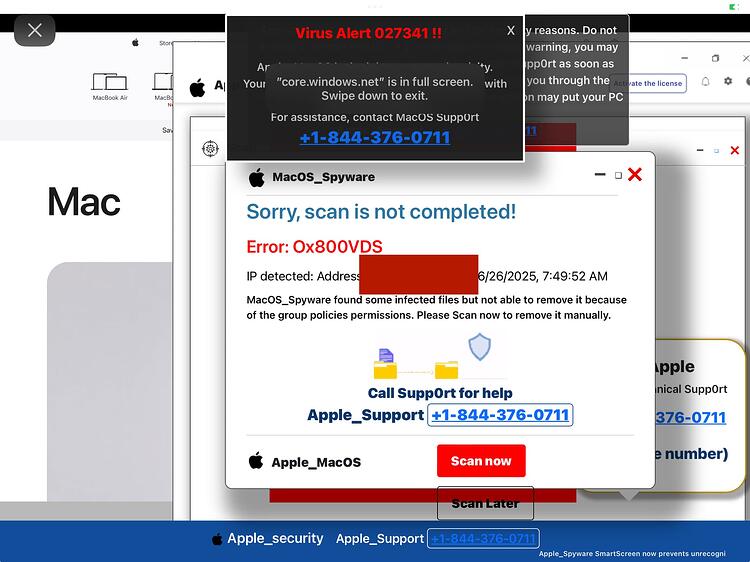Screen dimensions: 750x562
Task: Click Apple logo beside MacOS_Spyware title
Action: click(257, 177)
